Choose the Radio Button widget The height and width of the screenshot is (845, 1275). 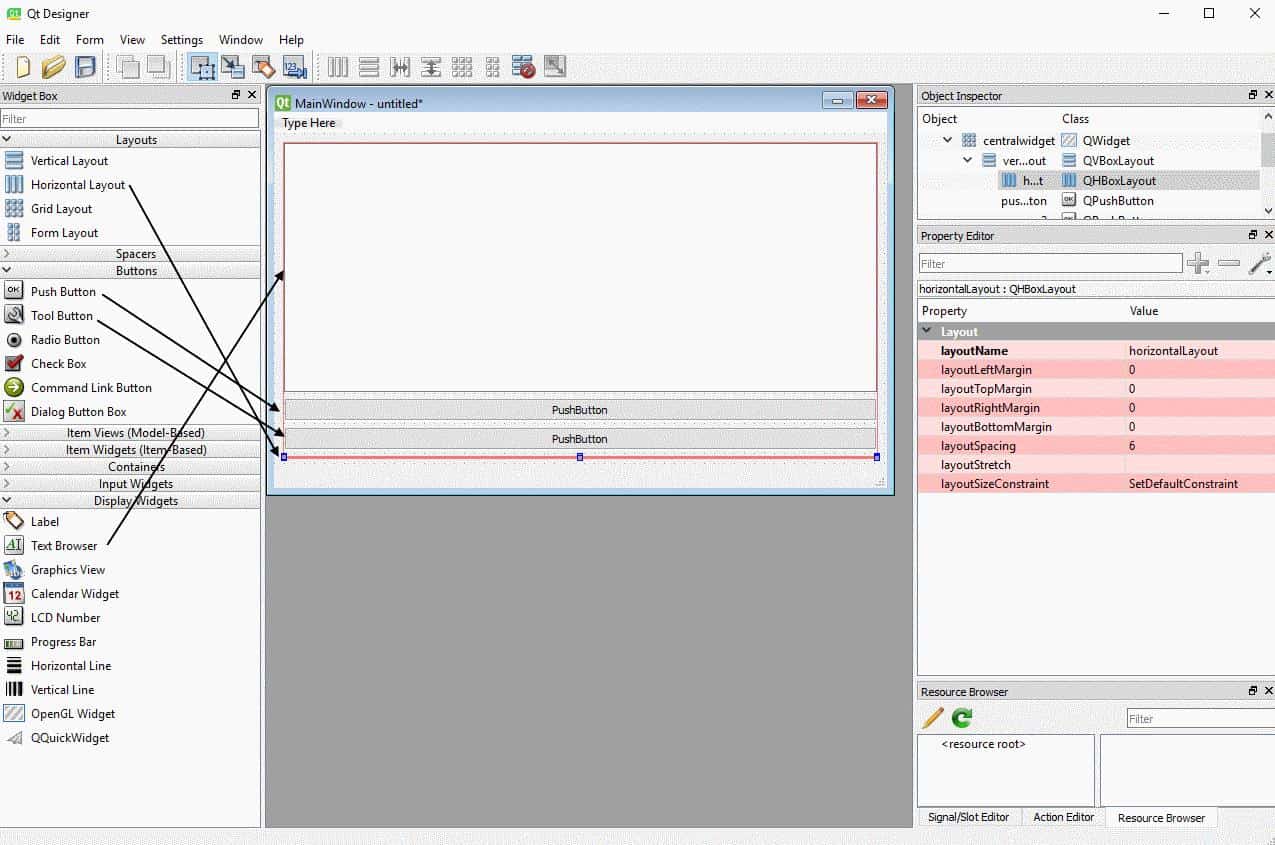pos(65,340)
